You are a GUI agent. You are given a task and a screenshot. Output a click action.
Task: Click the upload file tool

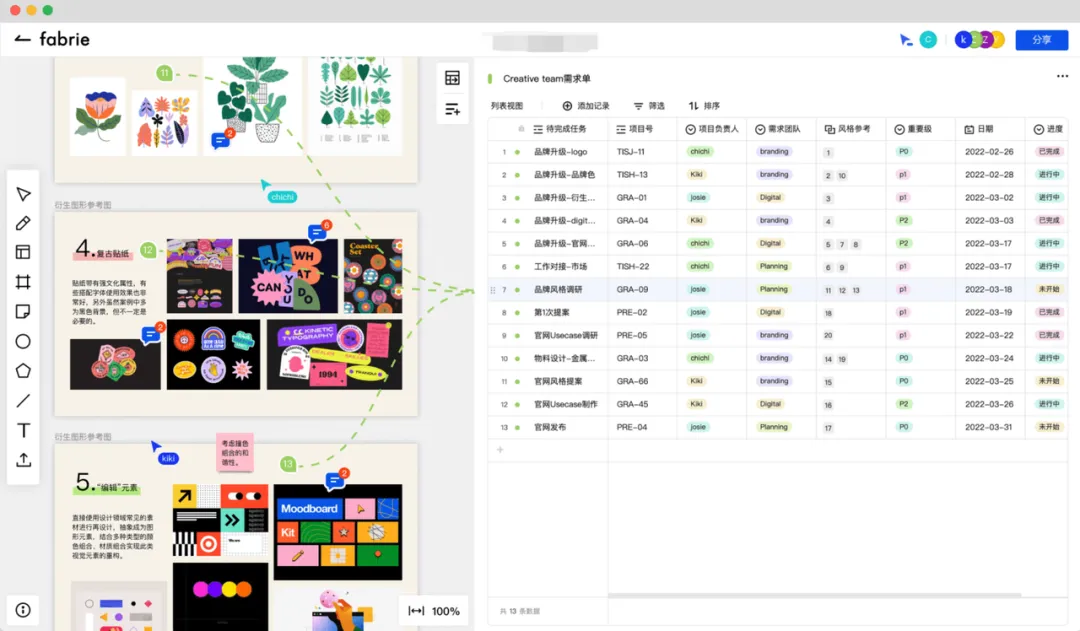point(23,460)
